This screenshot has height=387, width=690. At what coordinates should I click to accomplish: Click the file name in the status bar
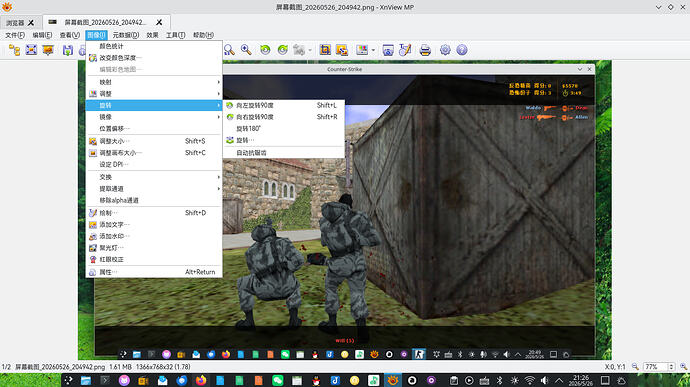pos(60,367)
